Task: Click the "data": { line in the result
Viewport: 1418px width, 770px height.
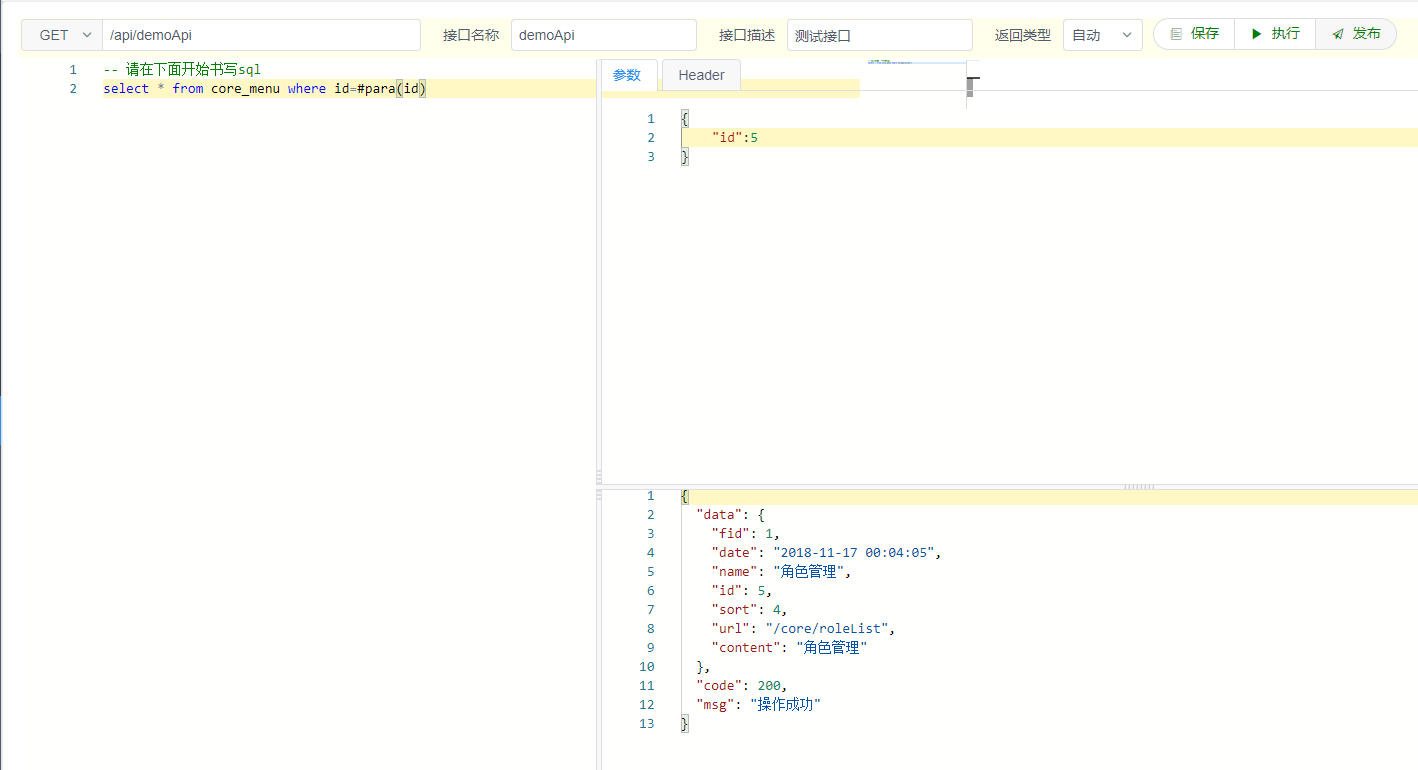Action: [x=731, y=515]
